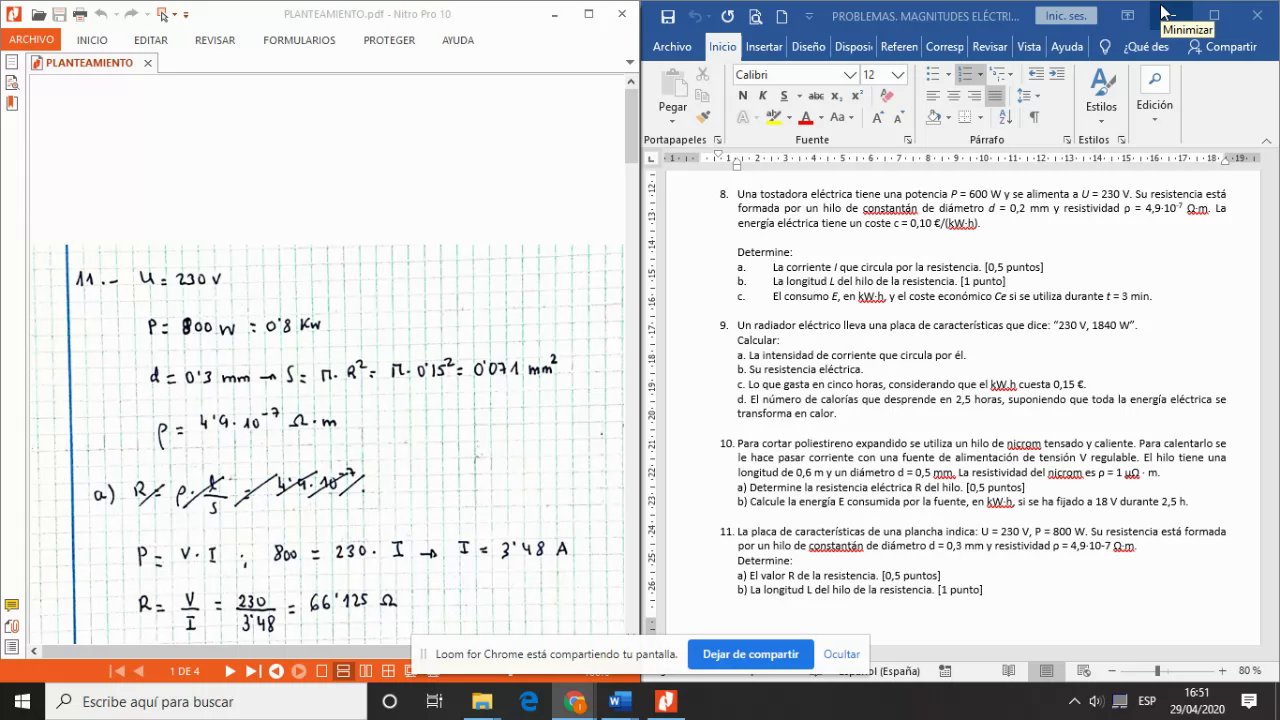Image resolution: width=1280 pixels, height=720 pixels.
Task: Undo last action in Nitro Pro
Action: pyautogui.click(x=101, y=15)
